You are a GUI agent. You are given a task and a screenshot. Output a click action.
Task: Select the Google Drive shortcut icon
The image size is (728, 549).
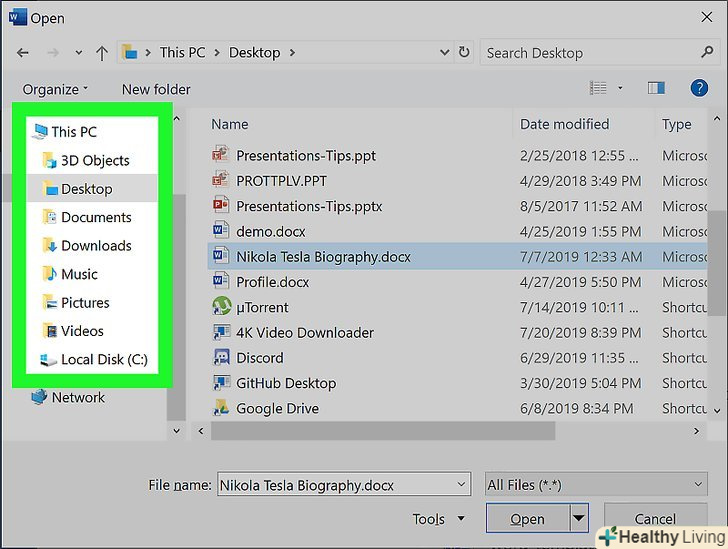[221, 407]
